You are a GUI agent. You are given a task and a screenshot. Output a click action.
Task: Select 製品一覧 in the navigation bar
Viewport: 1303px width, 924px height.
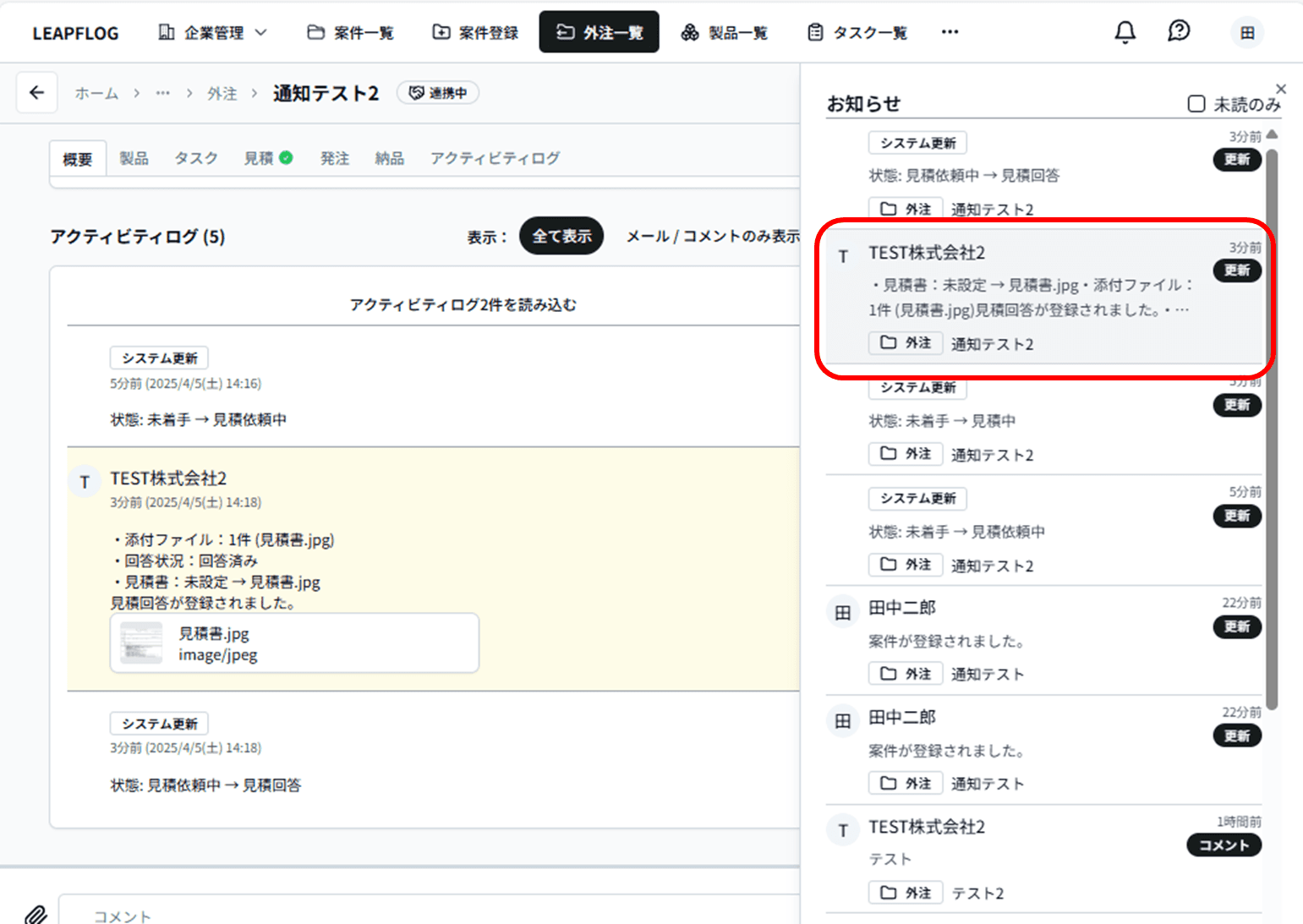[725, 32]
